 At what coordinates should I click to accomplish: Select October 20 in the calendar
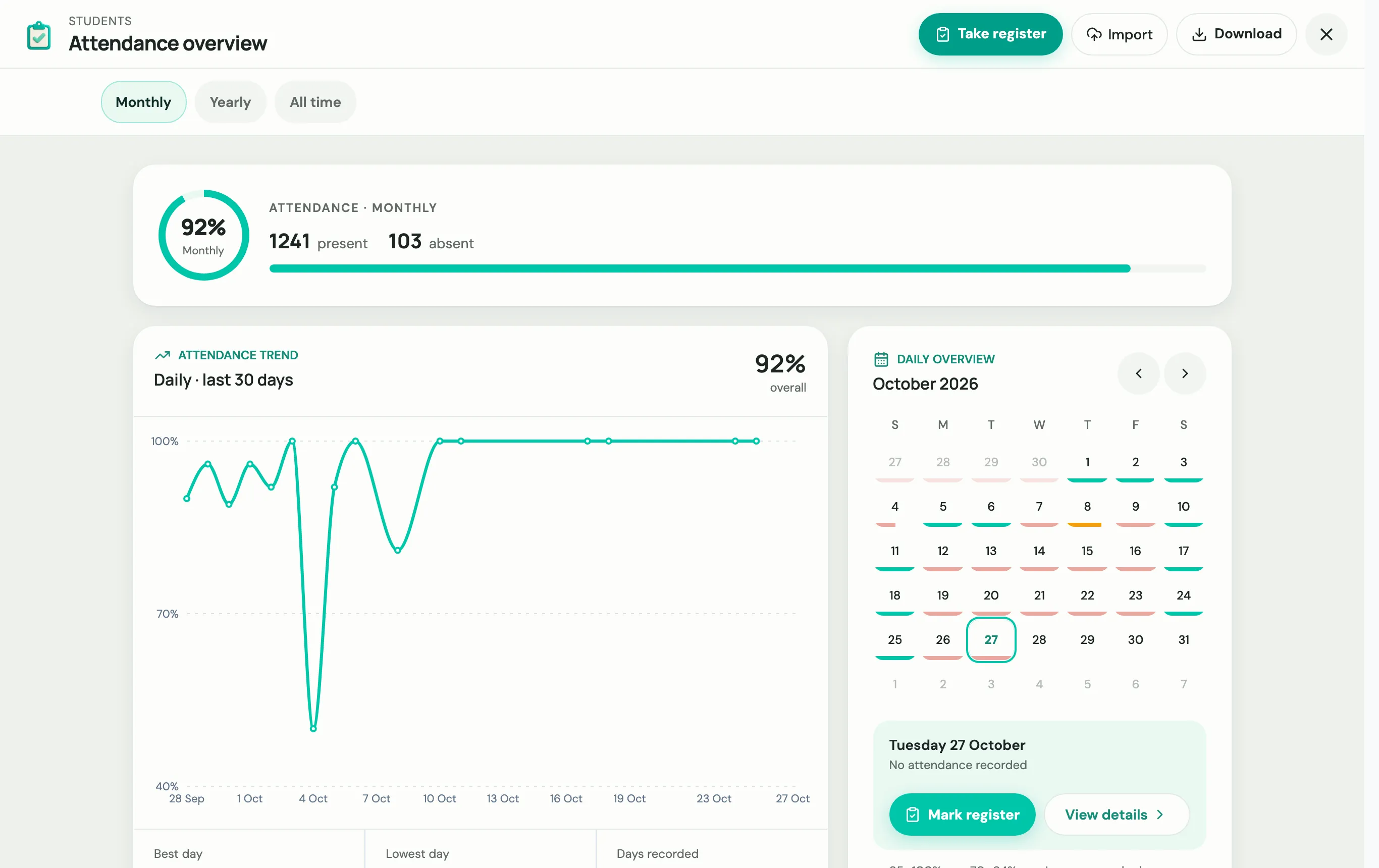[x=991, y=596]
